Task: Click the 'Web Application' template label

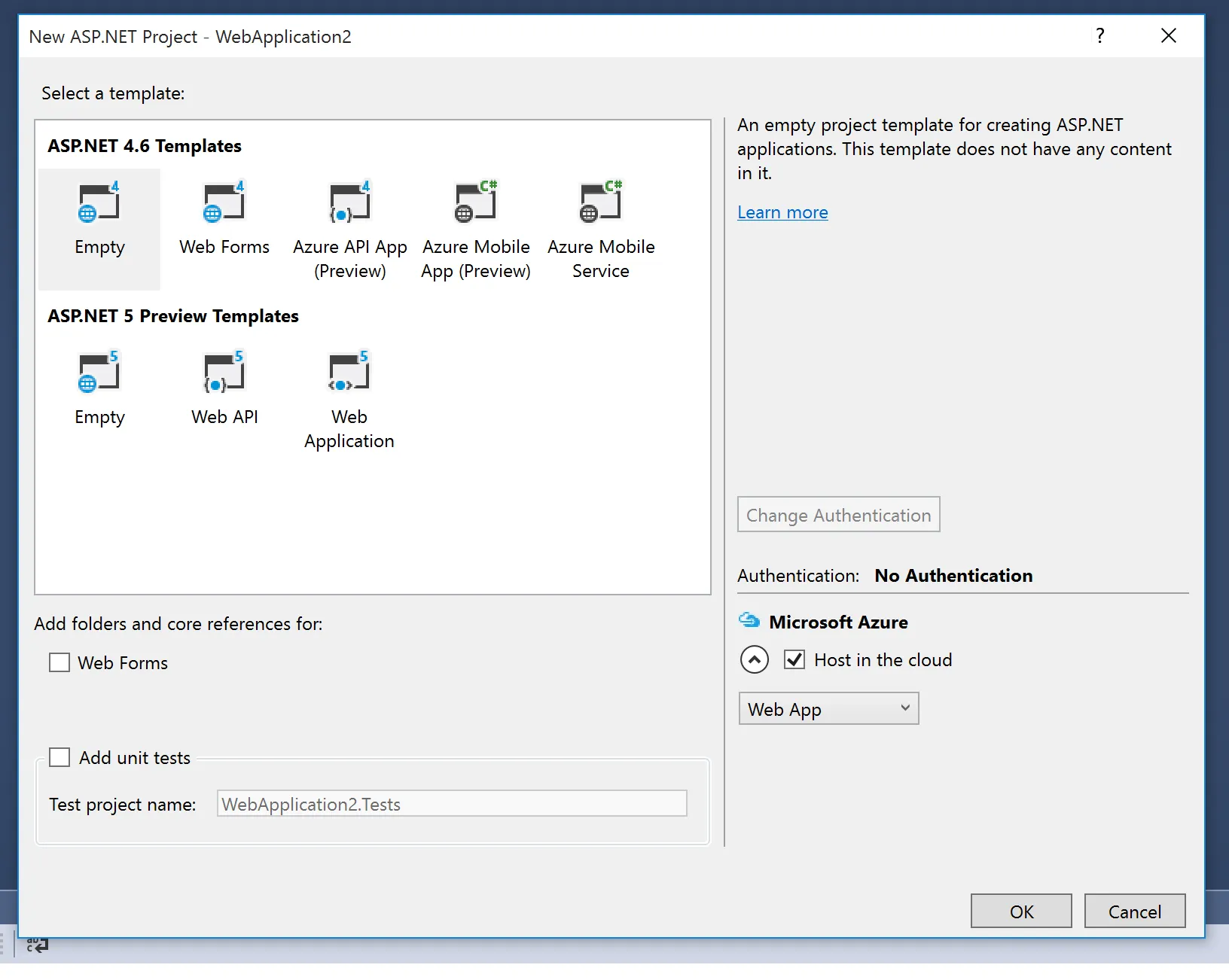Action: tap(349, 429)
